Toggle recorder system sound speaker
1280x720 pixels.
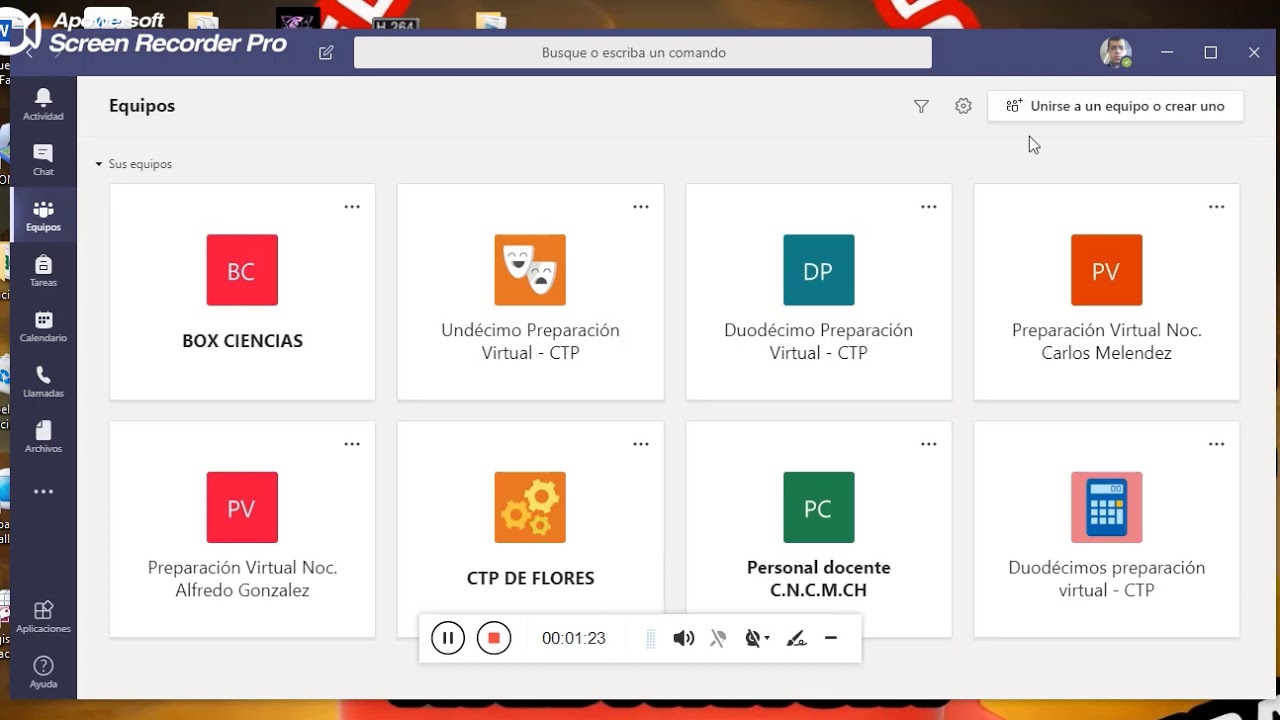click(683, 638)
